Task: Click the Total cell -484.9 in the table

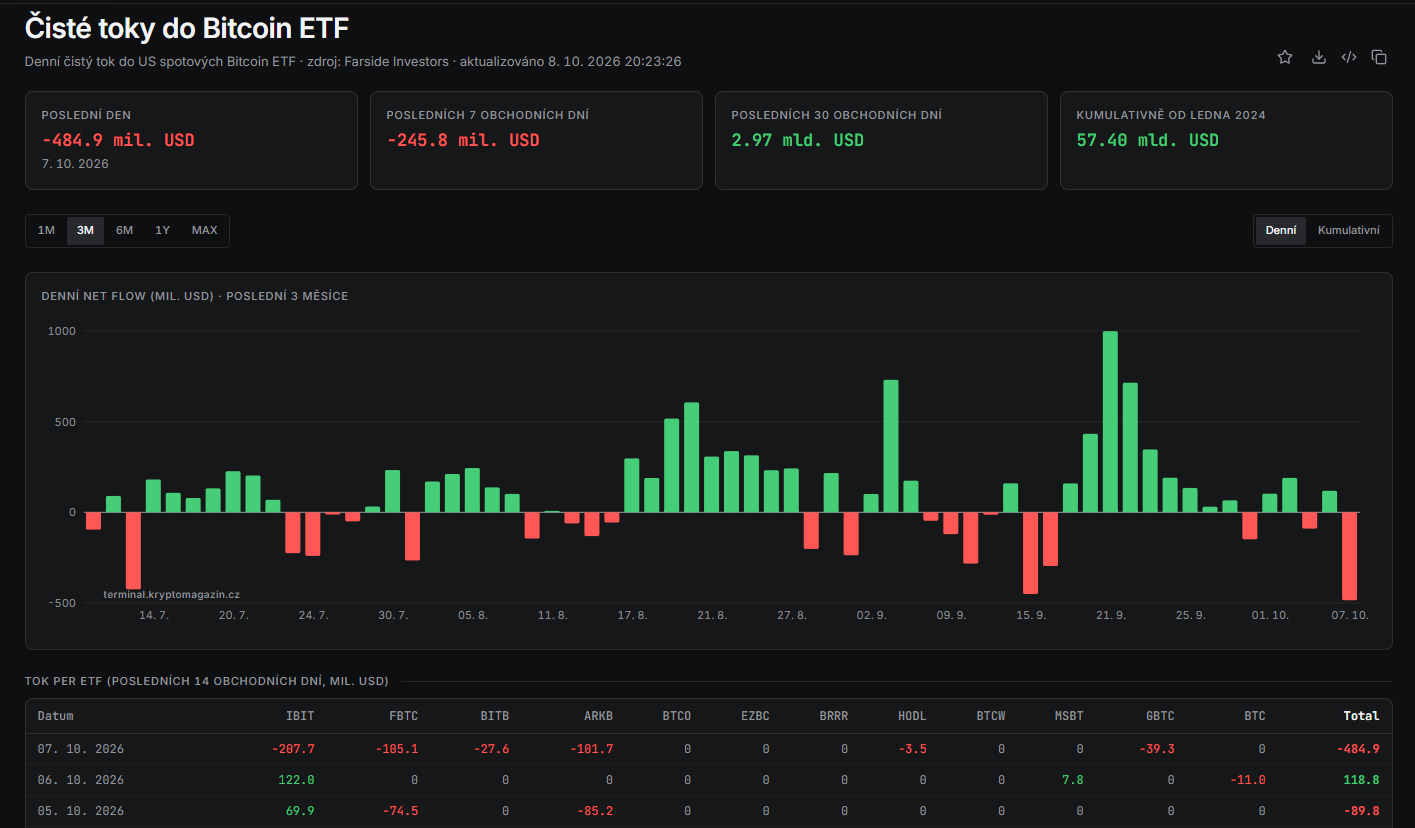Action: (1358, 749)
